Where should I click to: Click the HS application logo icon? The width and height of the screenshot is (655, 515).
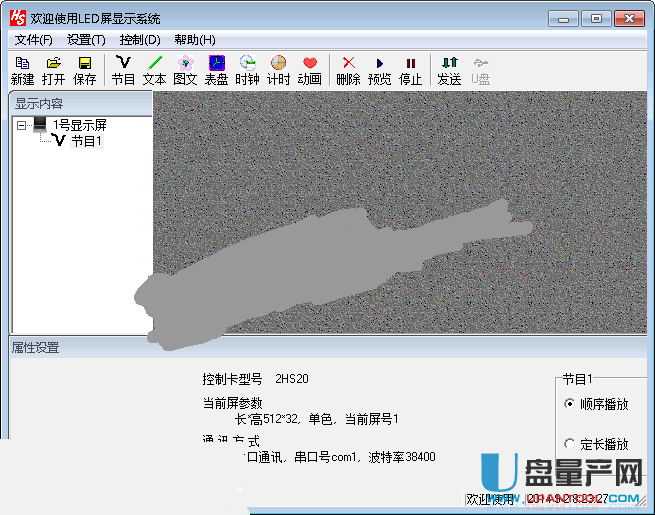click(18, 18)
